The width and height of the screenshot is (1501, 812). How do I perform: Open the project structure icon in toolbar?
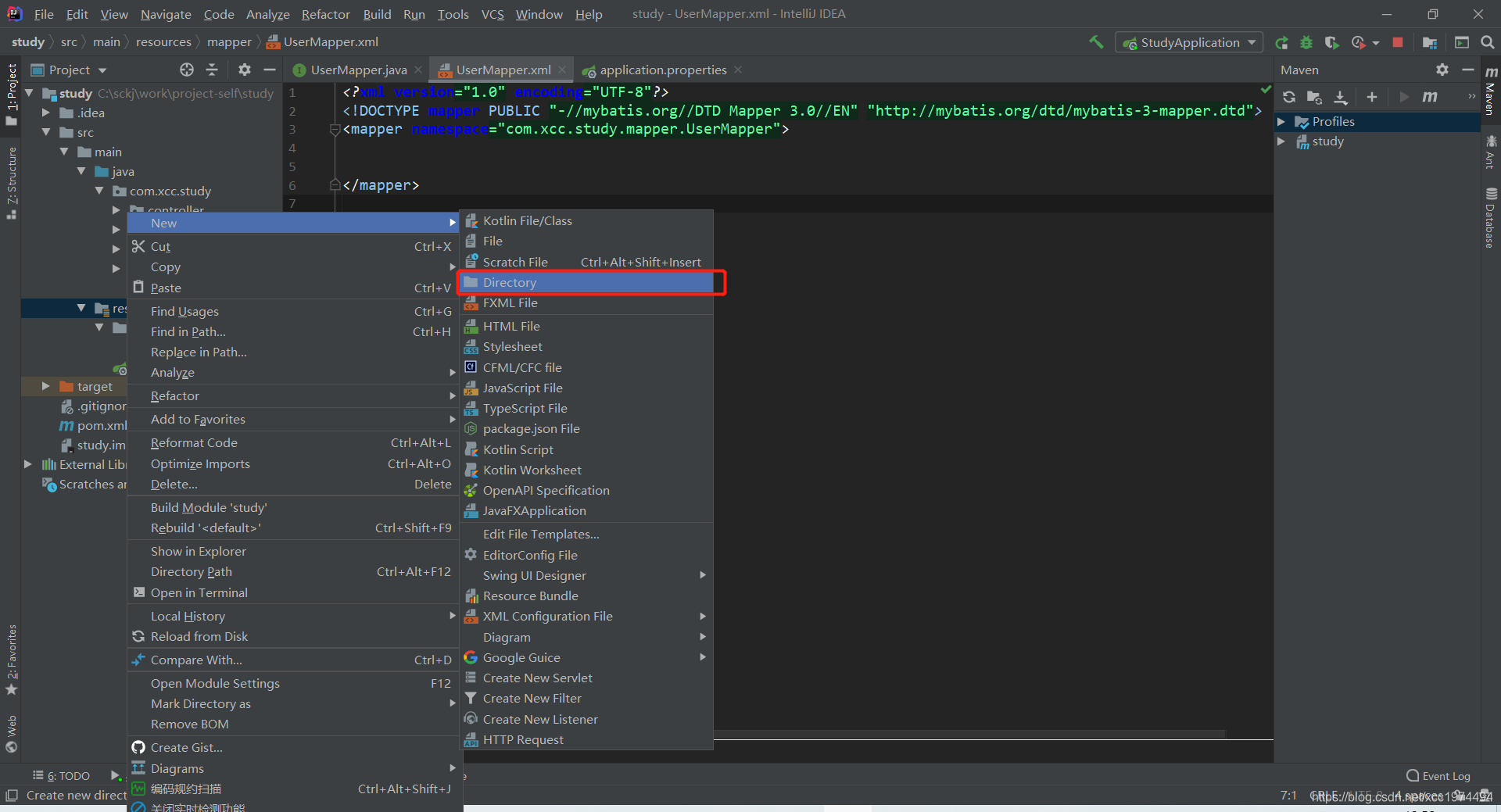(x=1430, y=42)
